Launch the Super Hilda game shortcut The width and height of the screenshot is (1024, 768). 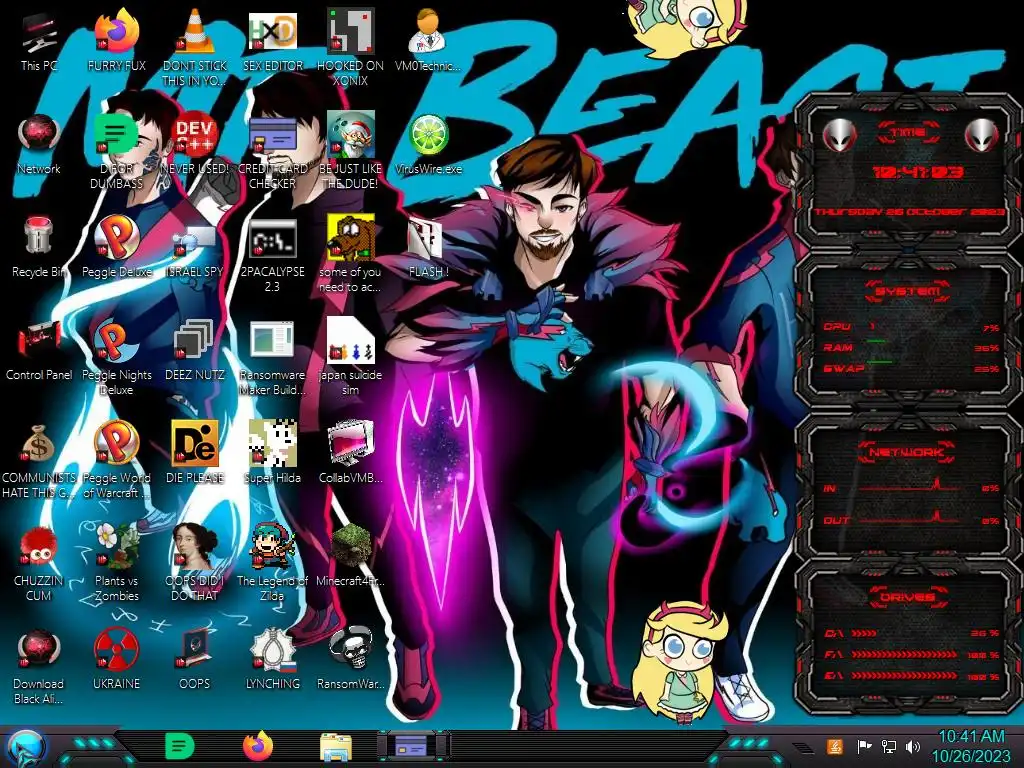click(x=272, y=454)
